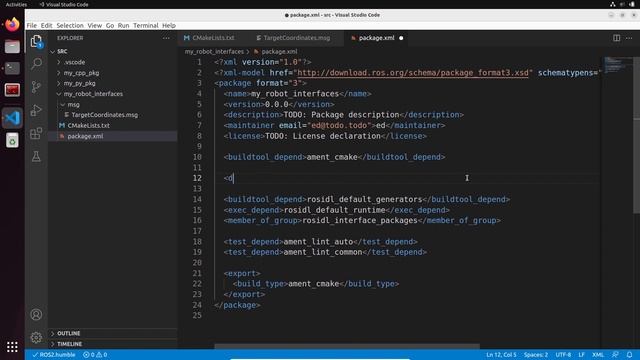Screen dimensions: 640x360
Task: Follow the download.ros.org schema URL
Action: tap(413, 73)
